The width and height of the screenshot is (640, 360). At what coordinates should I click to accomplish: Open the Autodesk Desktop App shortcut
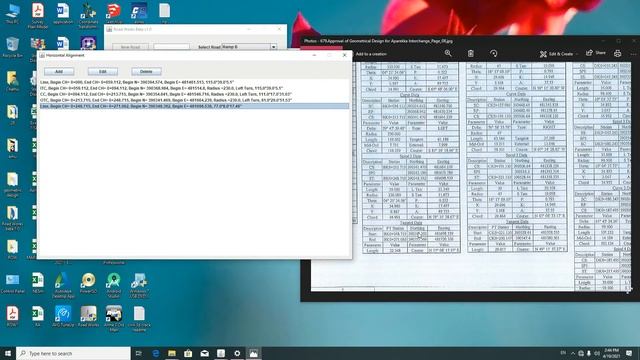point(63,285)
